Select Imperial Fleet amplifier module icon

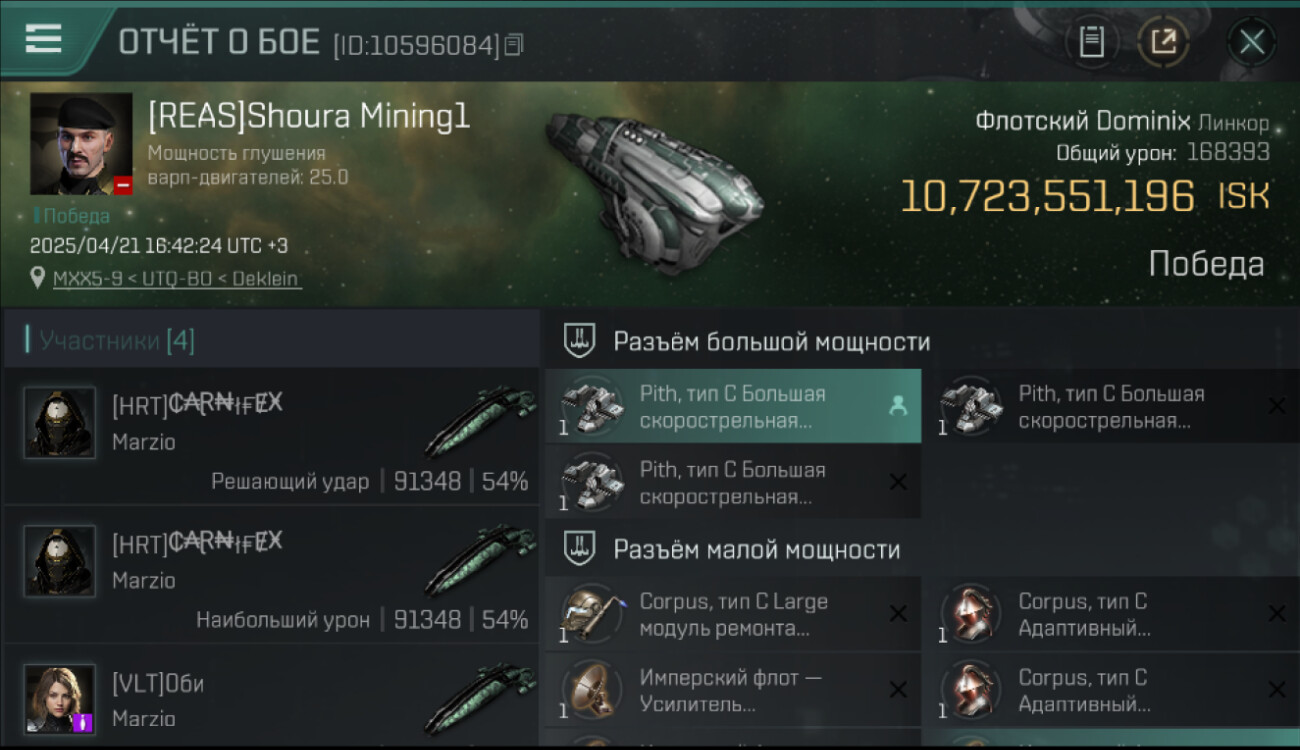pos(590,689)
